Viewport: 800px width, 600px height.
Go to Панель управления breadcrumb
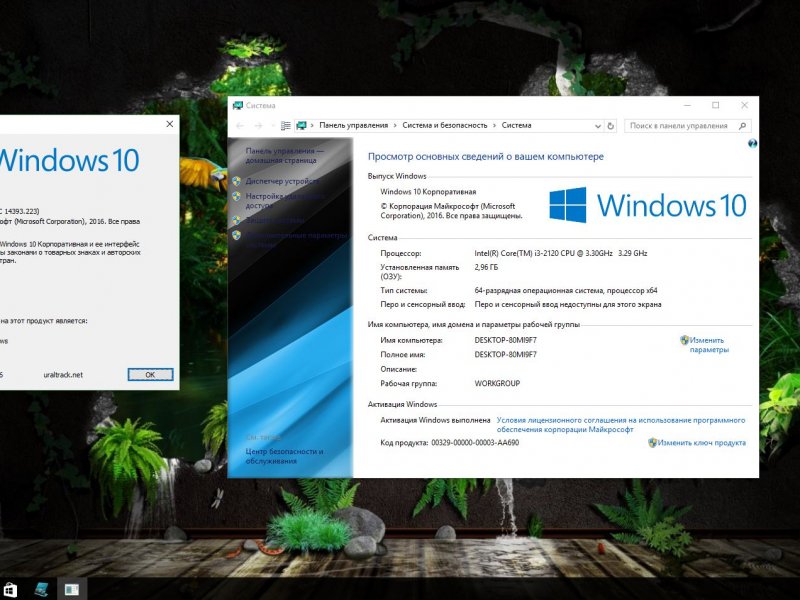[354, 126]
